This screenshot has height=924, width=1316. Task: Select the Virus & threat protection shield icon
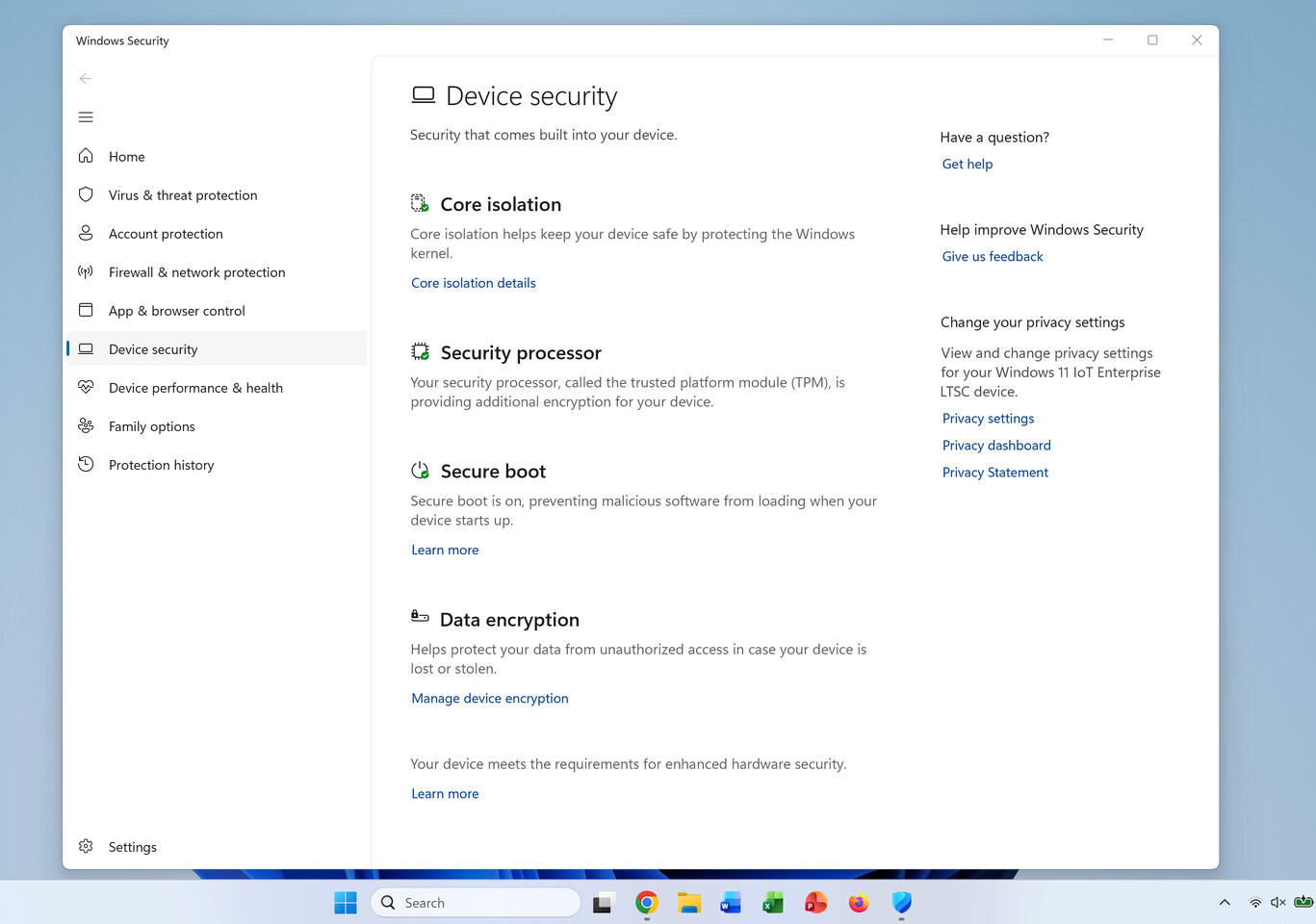[86, 194]
